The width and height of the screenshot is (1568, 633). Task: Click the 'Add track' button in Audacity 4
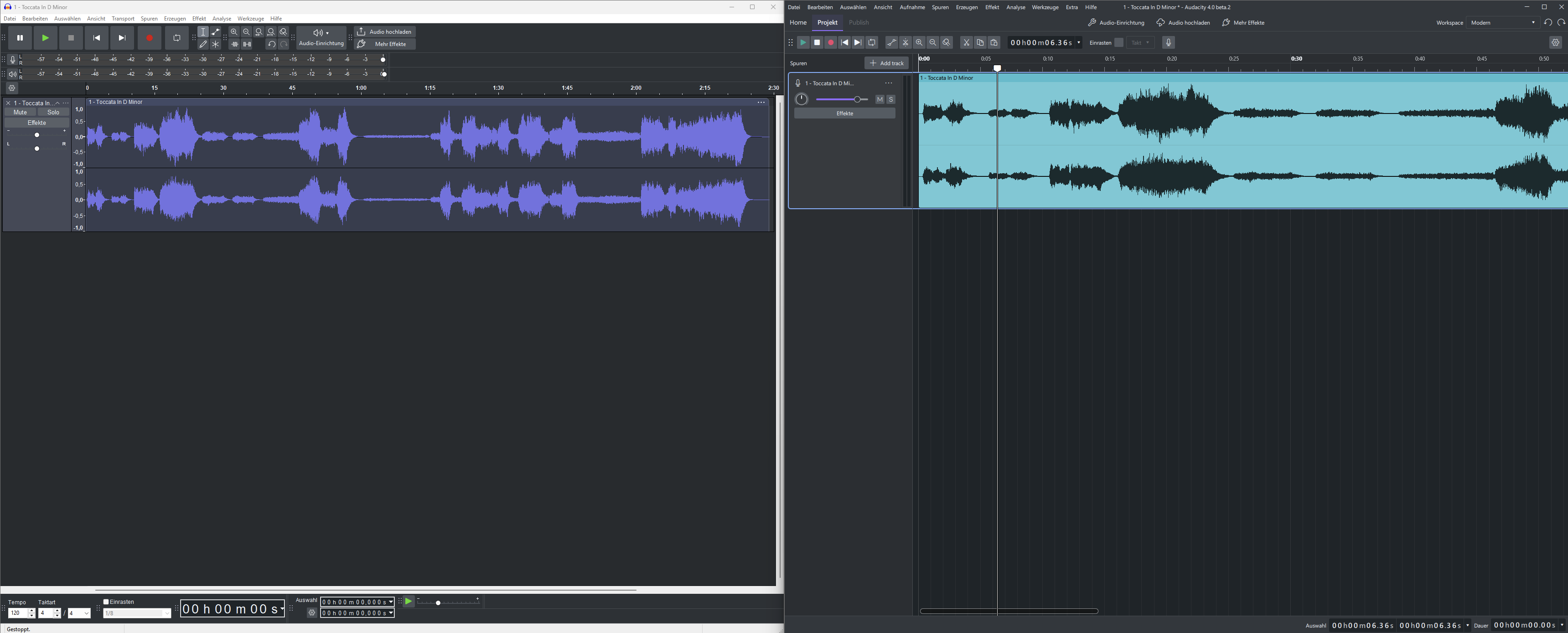click(x=886, y=63)
